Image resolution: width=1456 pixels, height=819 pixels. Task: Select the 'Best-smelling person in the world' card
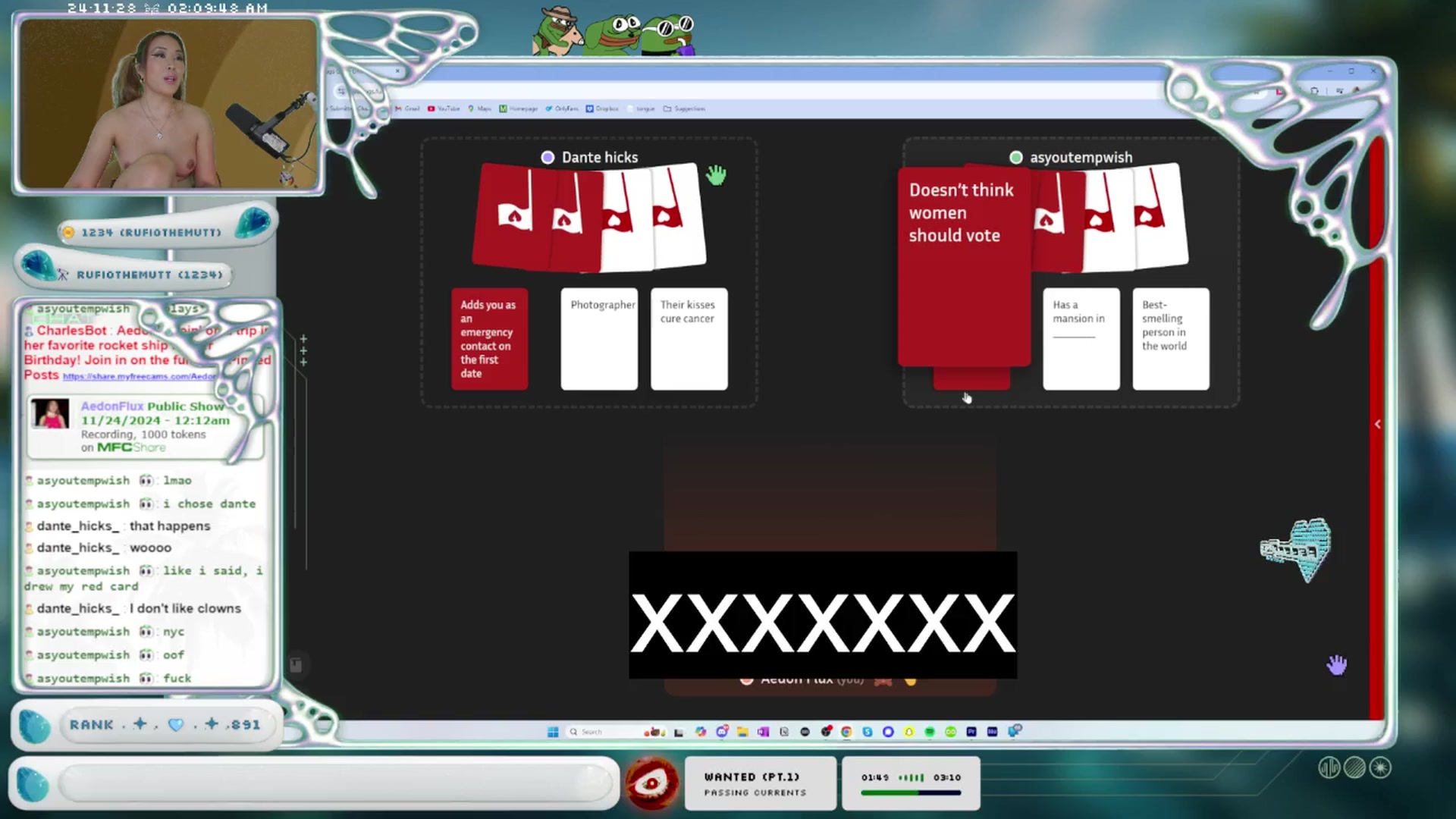click(x=1171, y=338)
